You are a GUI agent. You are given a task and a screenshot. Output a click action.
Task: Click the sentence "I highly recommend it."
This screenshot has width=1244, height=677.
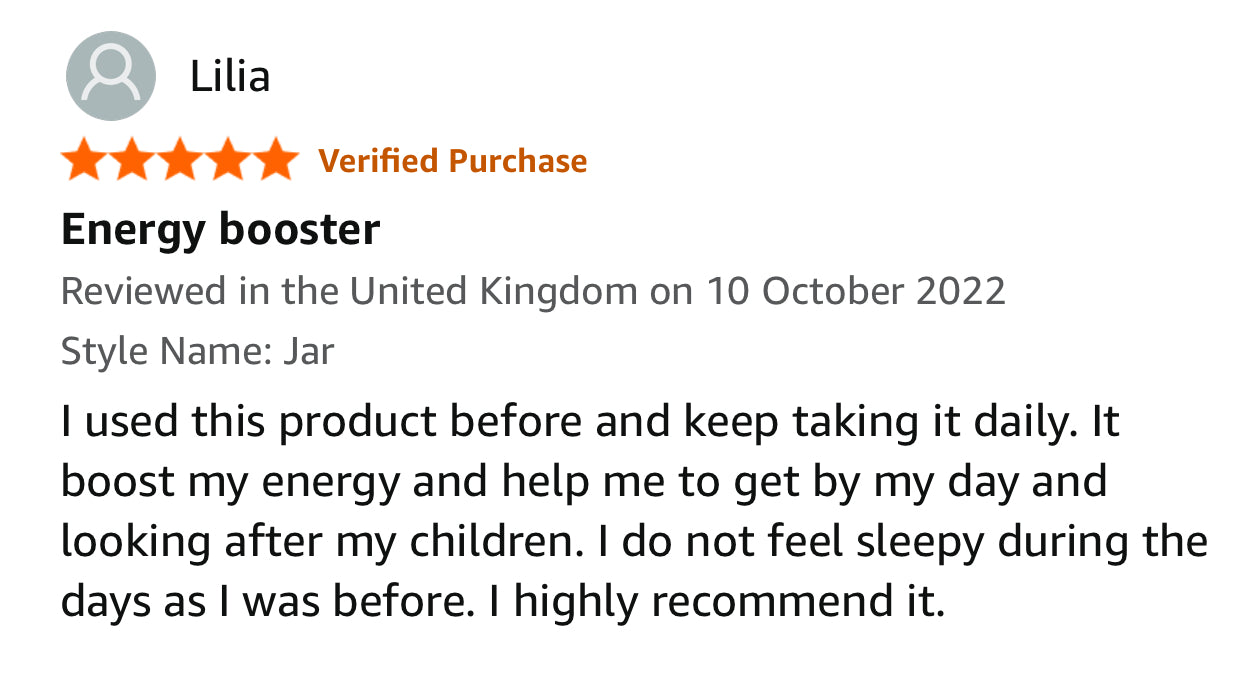point(716,600)
